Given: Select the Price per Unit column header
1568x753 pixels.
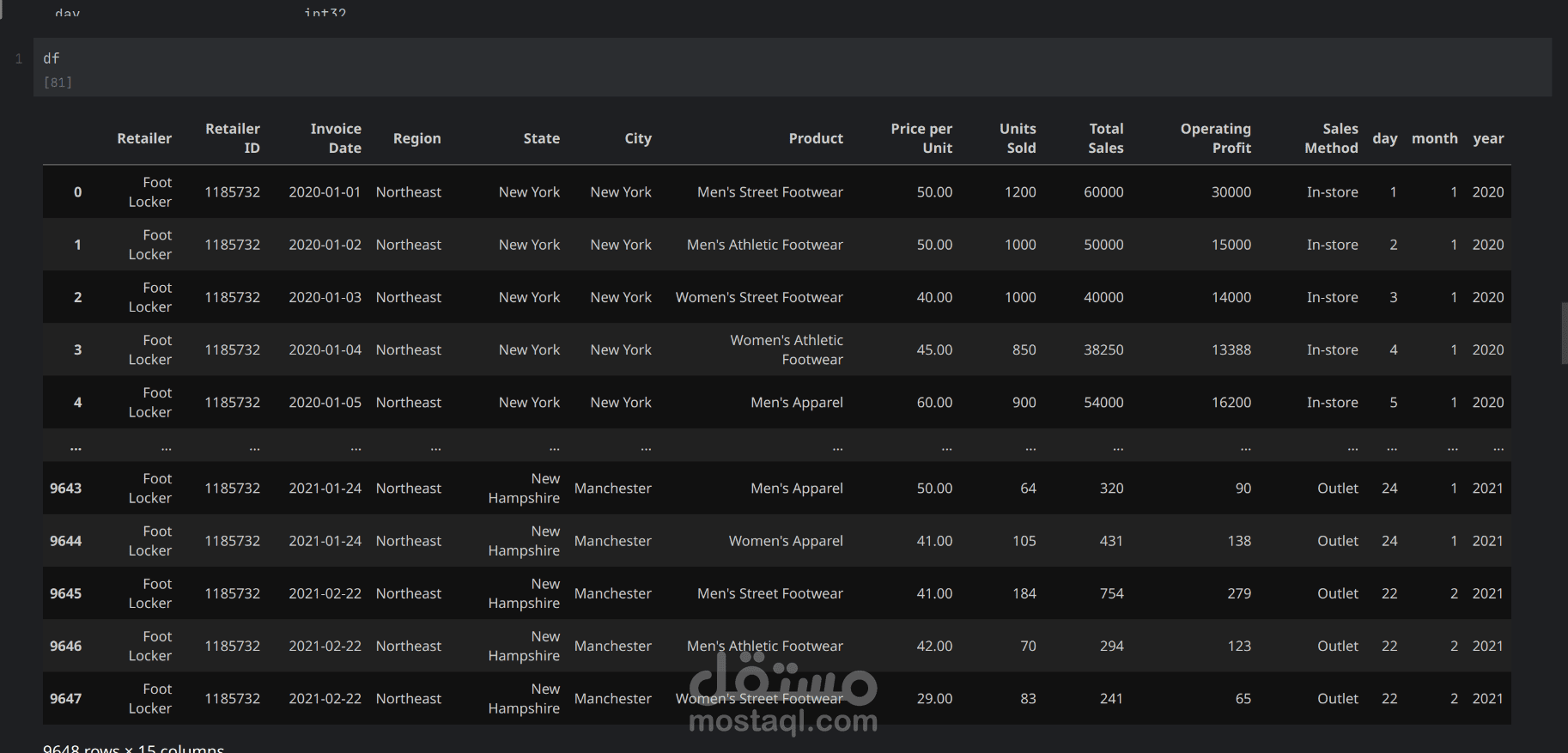Looking at the screenshot, I should pos(921,138).
